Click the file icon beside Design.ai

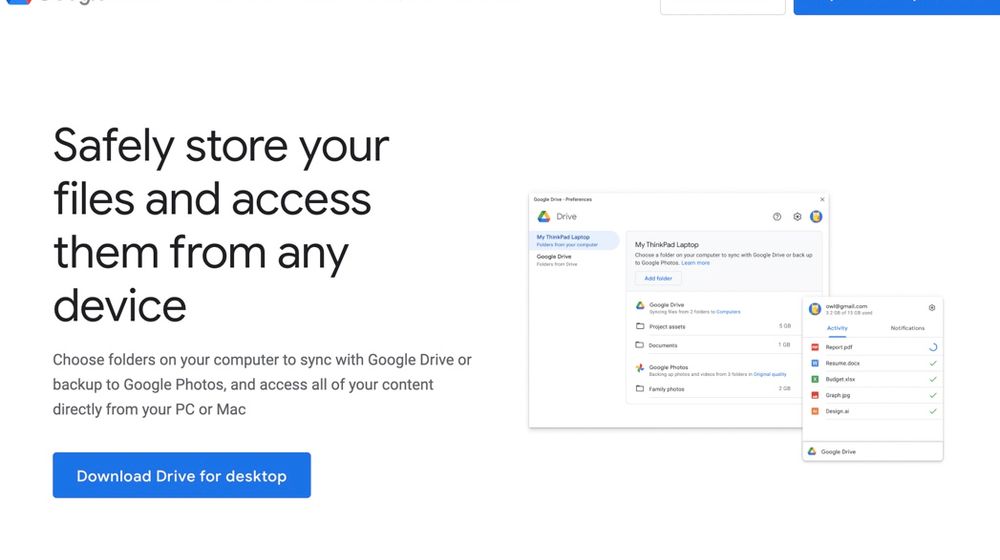[814, 411]
